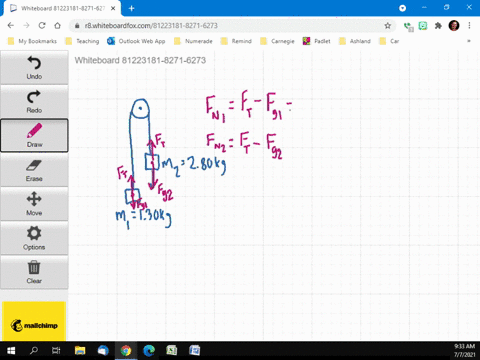This screenshot has height=360, width=480.
Task: Open the Car bookmarks folder
Action: tap(389, 41)
